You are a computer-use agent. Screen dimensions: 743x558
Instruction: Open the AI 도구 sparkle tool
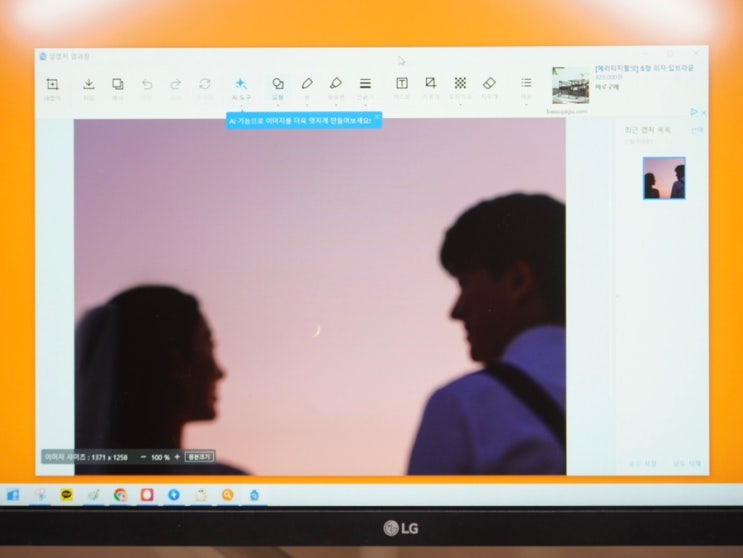(241, 84)
